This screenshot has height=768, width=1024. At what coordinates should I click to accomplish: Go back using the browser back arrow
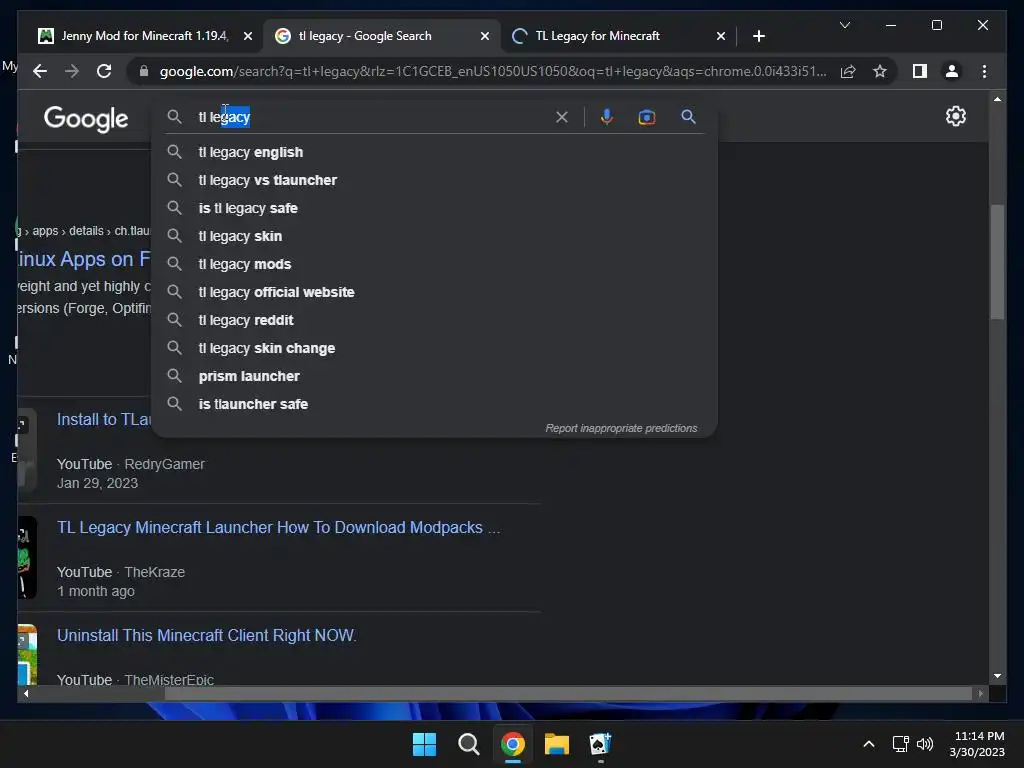(40, 71)
